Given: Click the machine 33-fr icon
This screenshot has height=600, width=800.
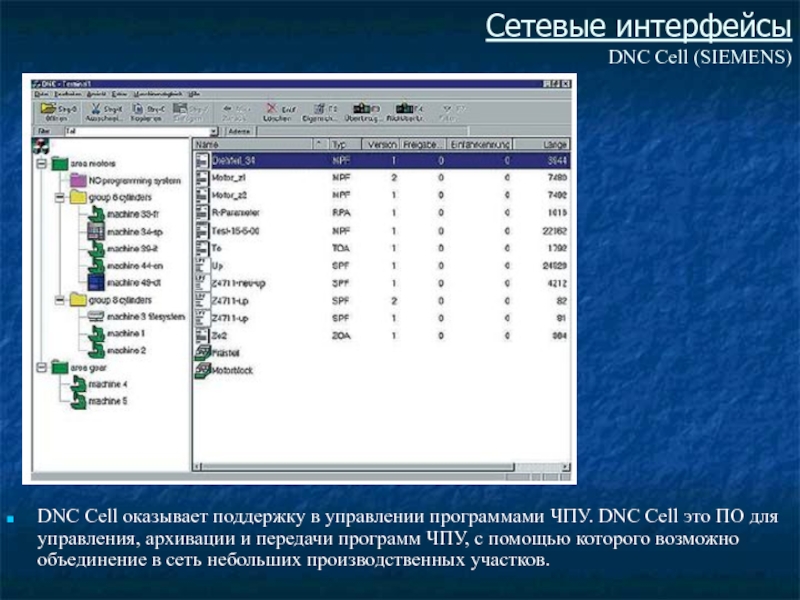Looking at the screenshot, I should 96,214.
